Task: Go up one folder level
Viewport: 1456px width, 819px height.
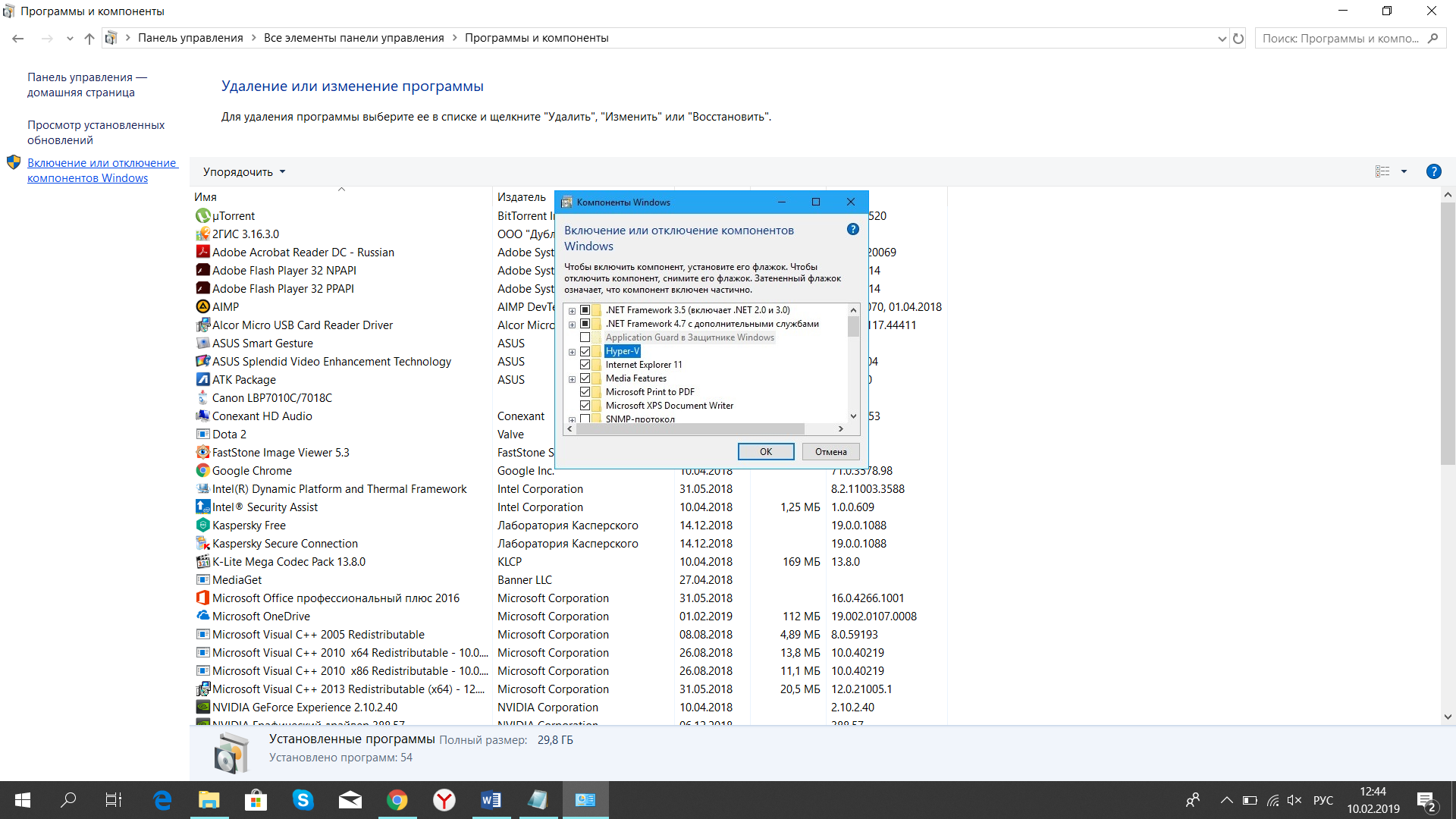Action: (89, 39)
